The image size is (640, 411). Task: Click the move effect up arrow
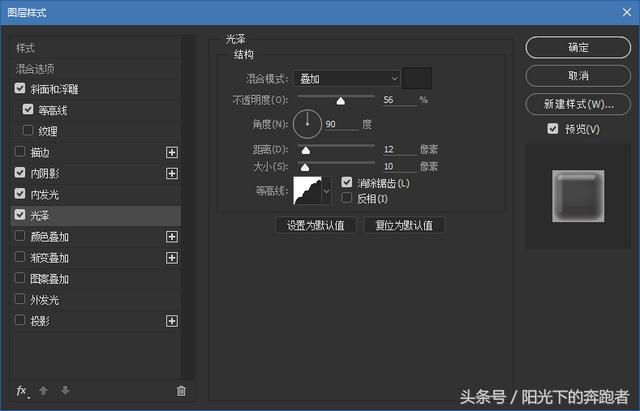pos(43,391)
